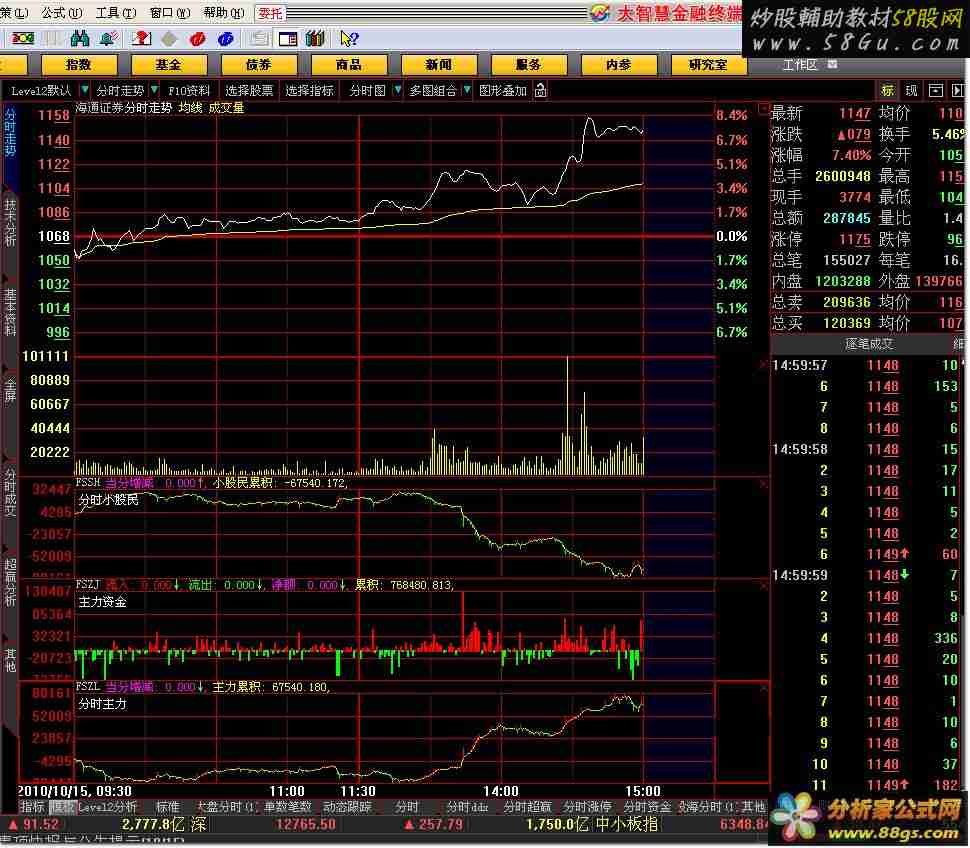Open the books library icon

click(x=315, y=39)
